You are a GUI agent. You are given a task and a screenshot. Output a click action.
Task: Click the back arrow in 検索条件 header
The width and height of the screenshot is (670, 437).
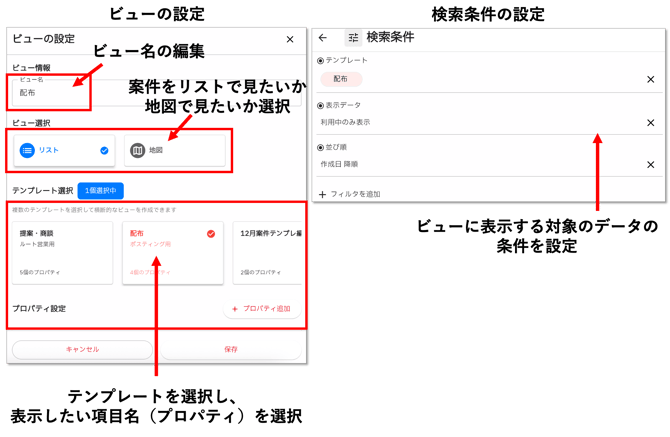pyautogui.click(x=322, y=38)
